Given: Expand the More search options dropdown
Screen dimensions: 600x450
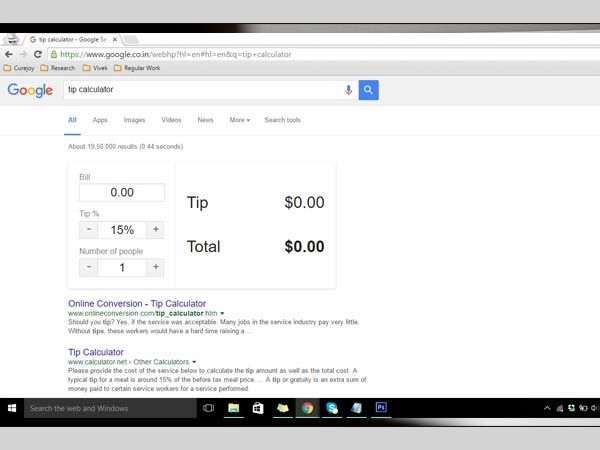Looking at the screenshot, I should tap(239, 120).
